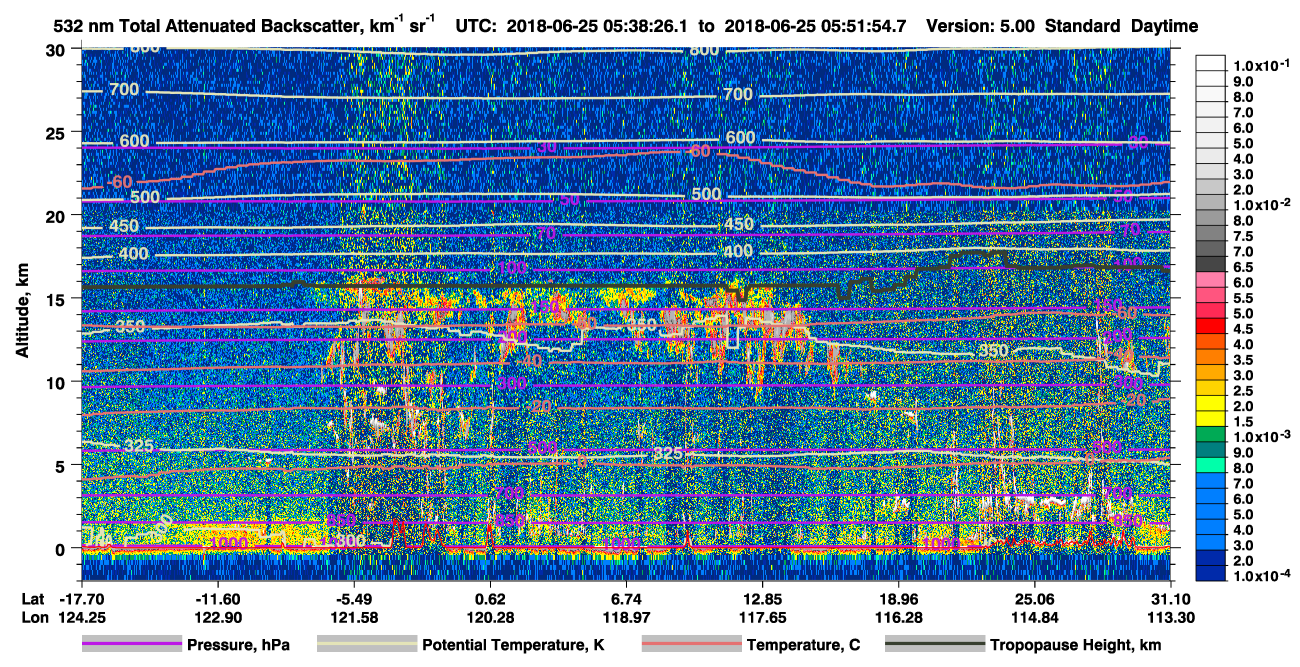Image resolution: width=1300 pixels, height=667 pixels.
Task: Click latitude value '31.10'
Action: tap(1171, 597)
